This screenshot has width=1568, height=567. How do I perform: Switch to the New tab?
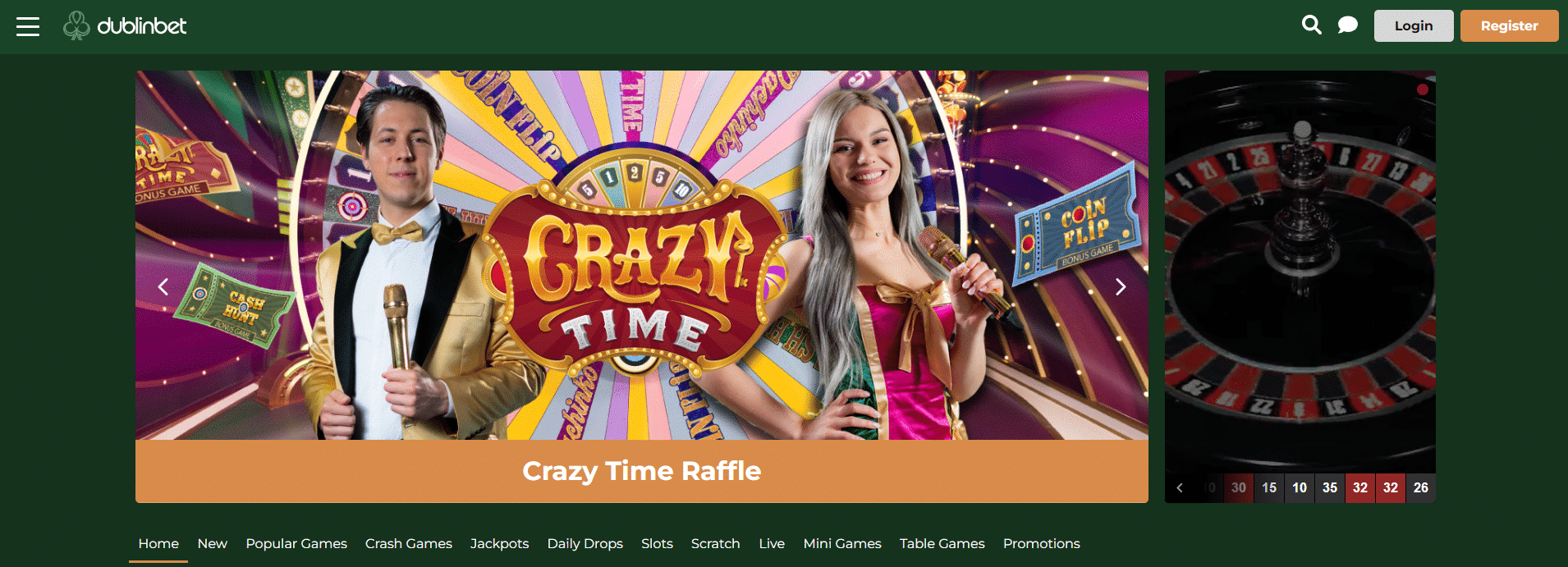pyautogui.click(x=212, y=543)
